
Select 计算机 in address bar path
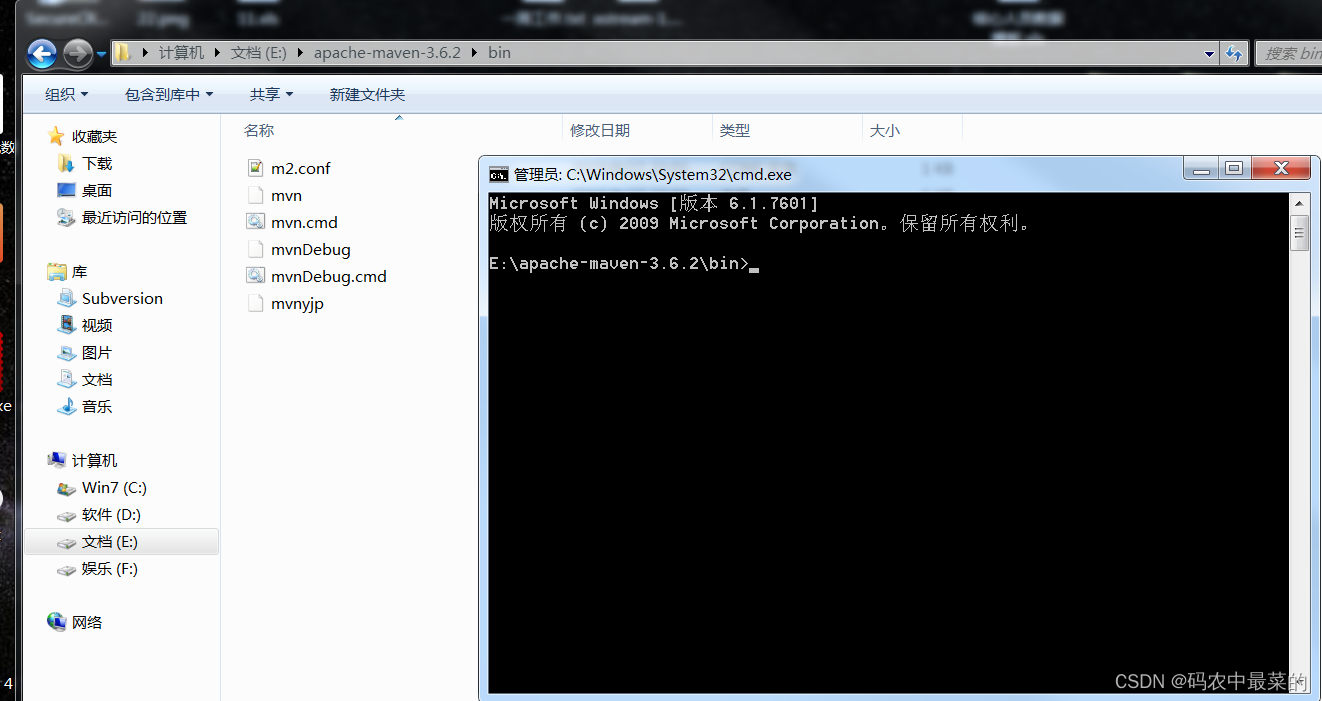[x=181, y=53]
